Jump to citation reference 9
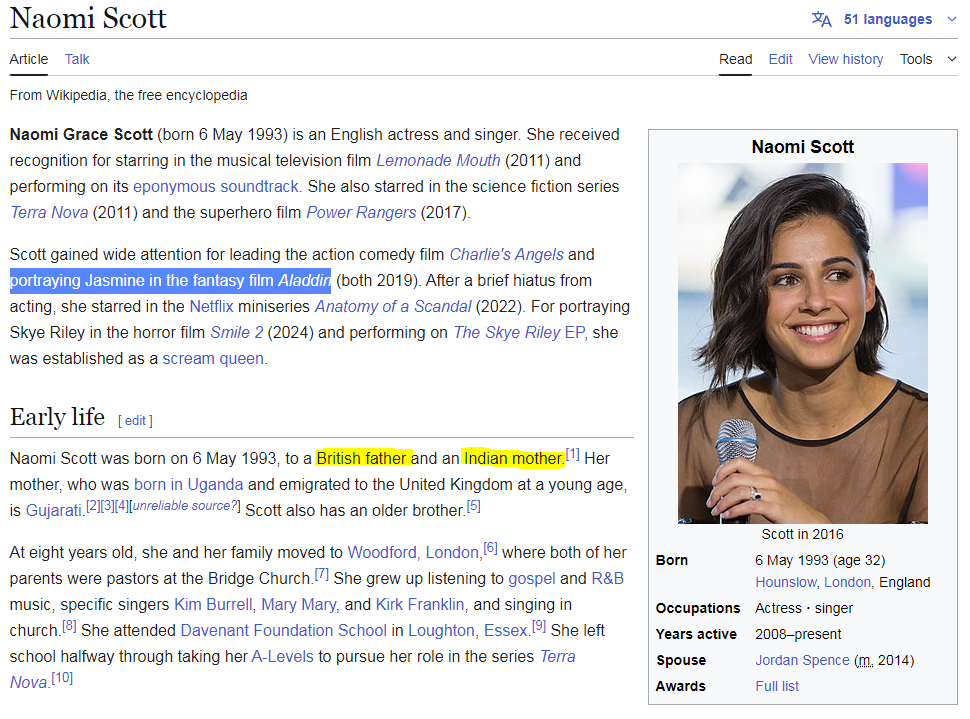Viewport: 970px width, 719px height. [x=539, y=626]
